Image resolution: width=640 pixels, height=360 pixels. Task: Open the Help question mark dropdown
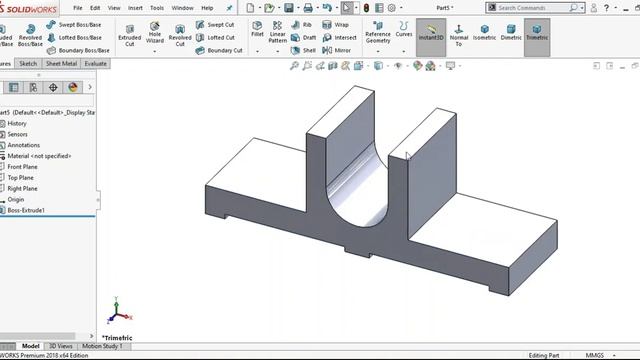coord(616,8)
